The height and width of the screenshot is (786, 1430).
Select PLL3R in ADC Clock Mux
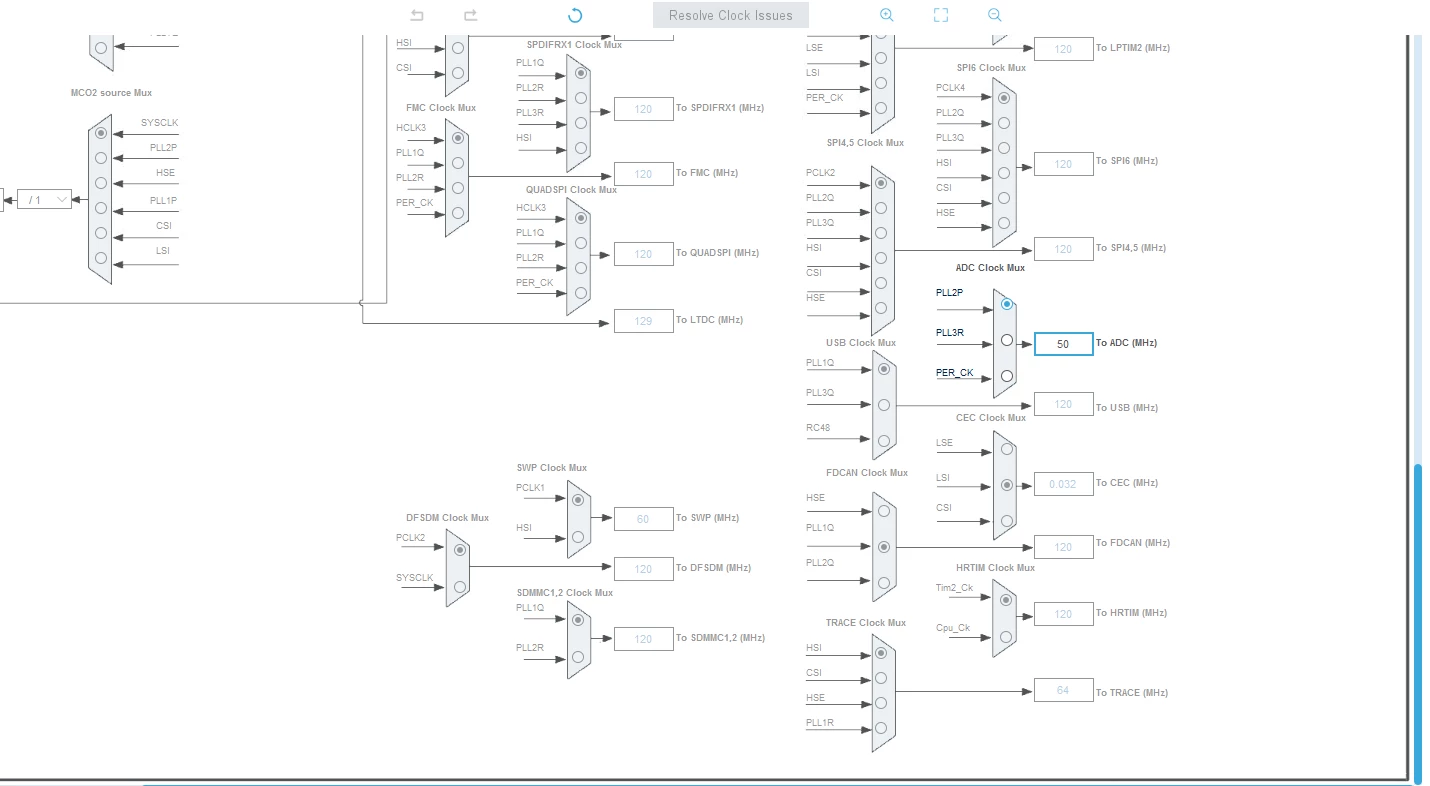pos(1007,340)
